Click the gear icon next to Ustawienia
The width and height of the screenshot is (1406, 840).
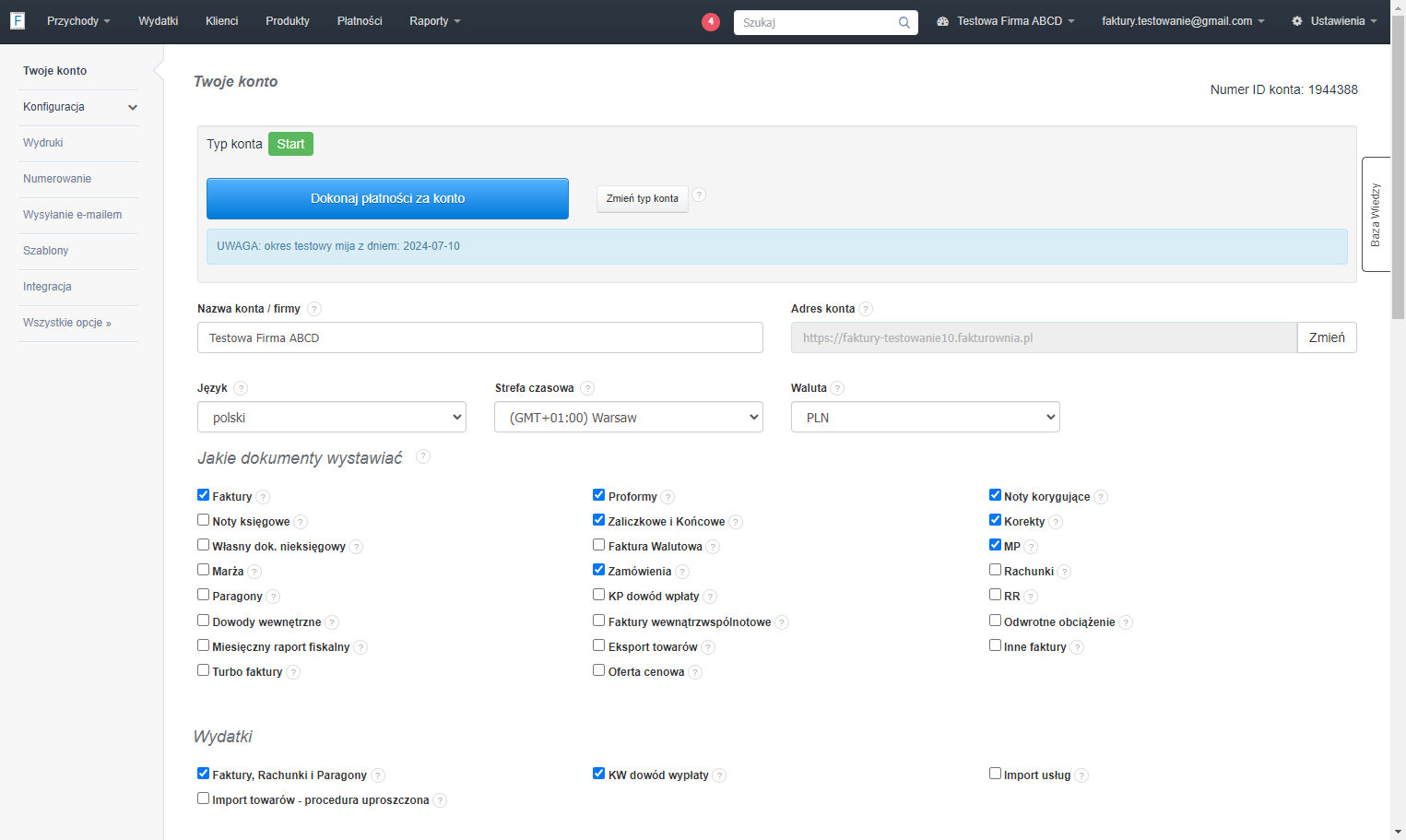pyautogui.click(x=1297, y=21)
